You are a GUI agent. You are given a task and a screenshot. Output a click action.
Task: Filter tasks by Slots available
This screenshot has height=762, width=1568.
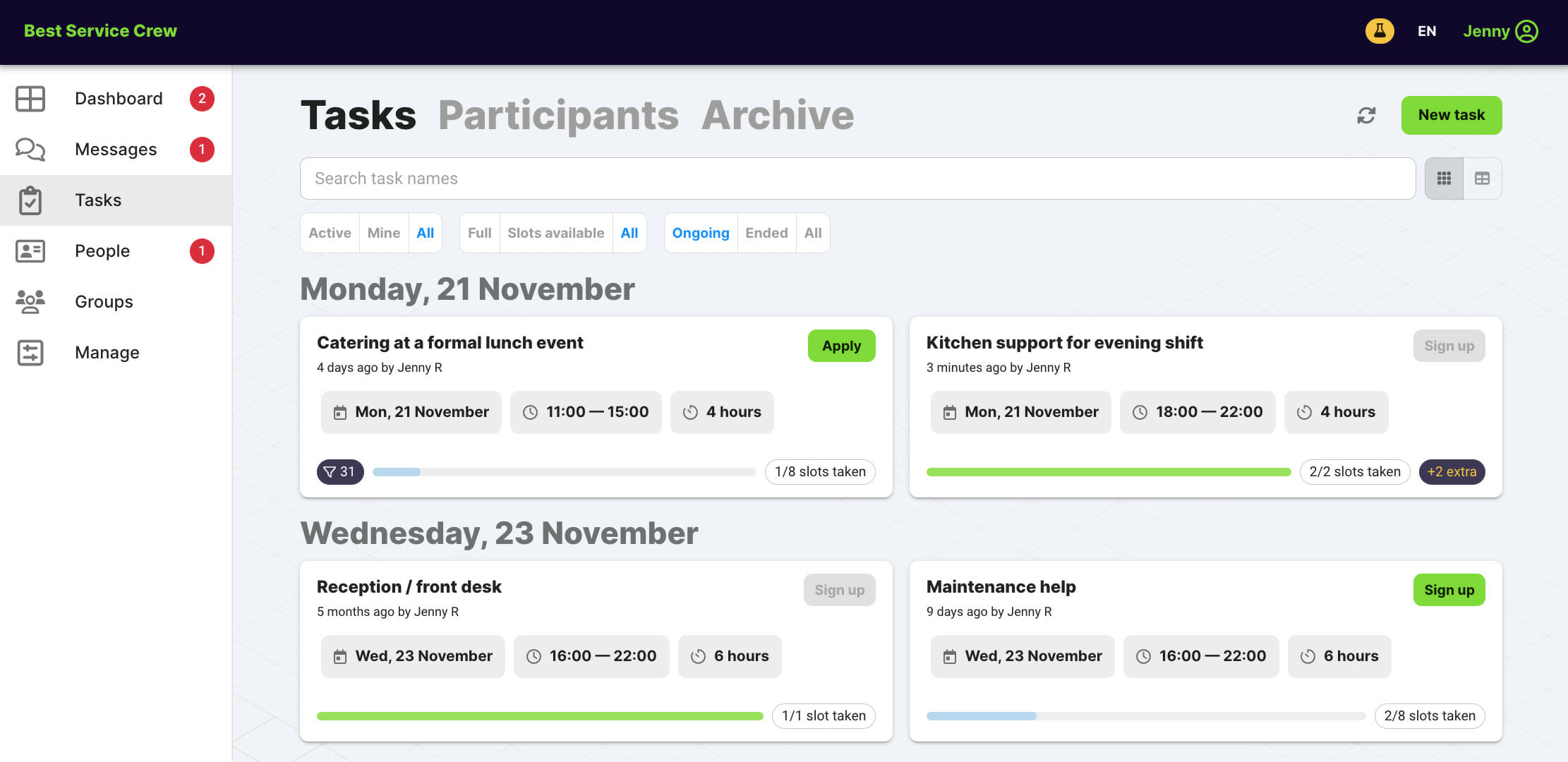[x=555, y=232]
